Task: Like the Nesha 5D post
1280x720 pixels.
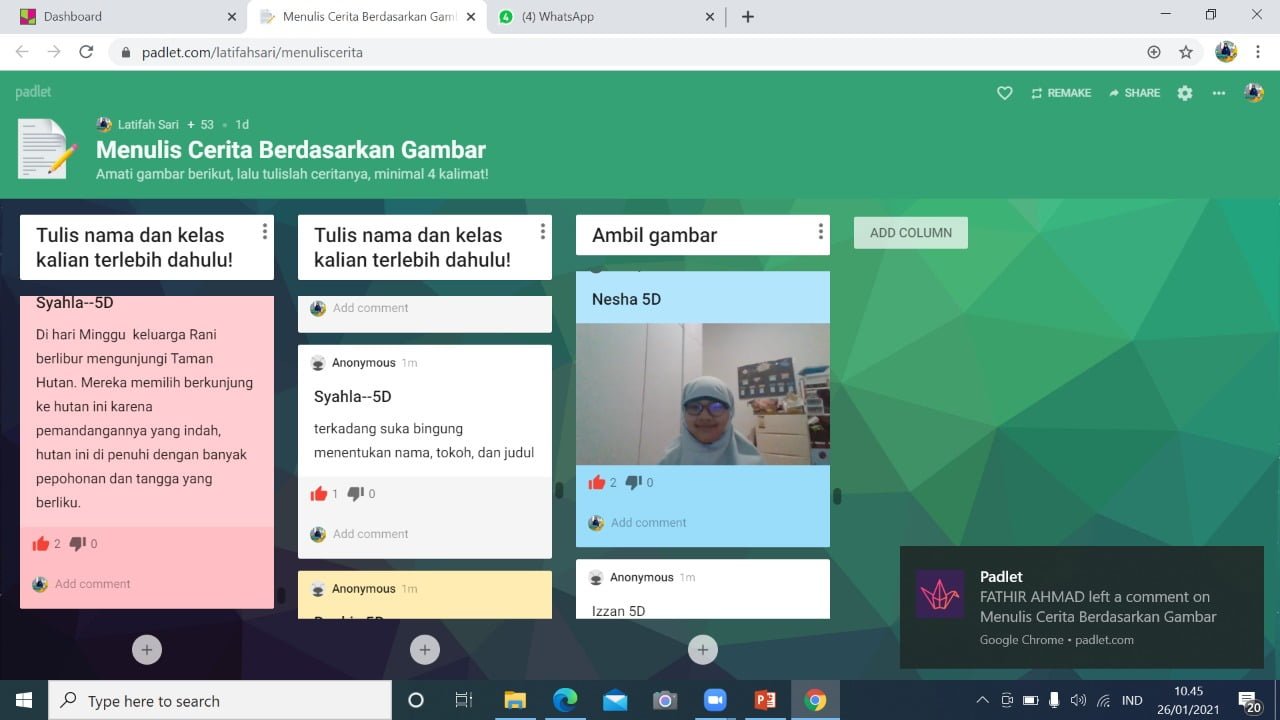Action: pyautogui.click(x=598, y=483)
